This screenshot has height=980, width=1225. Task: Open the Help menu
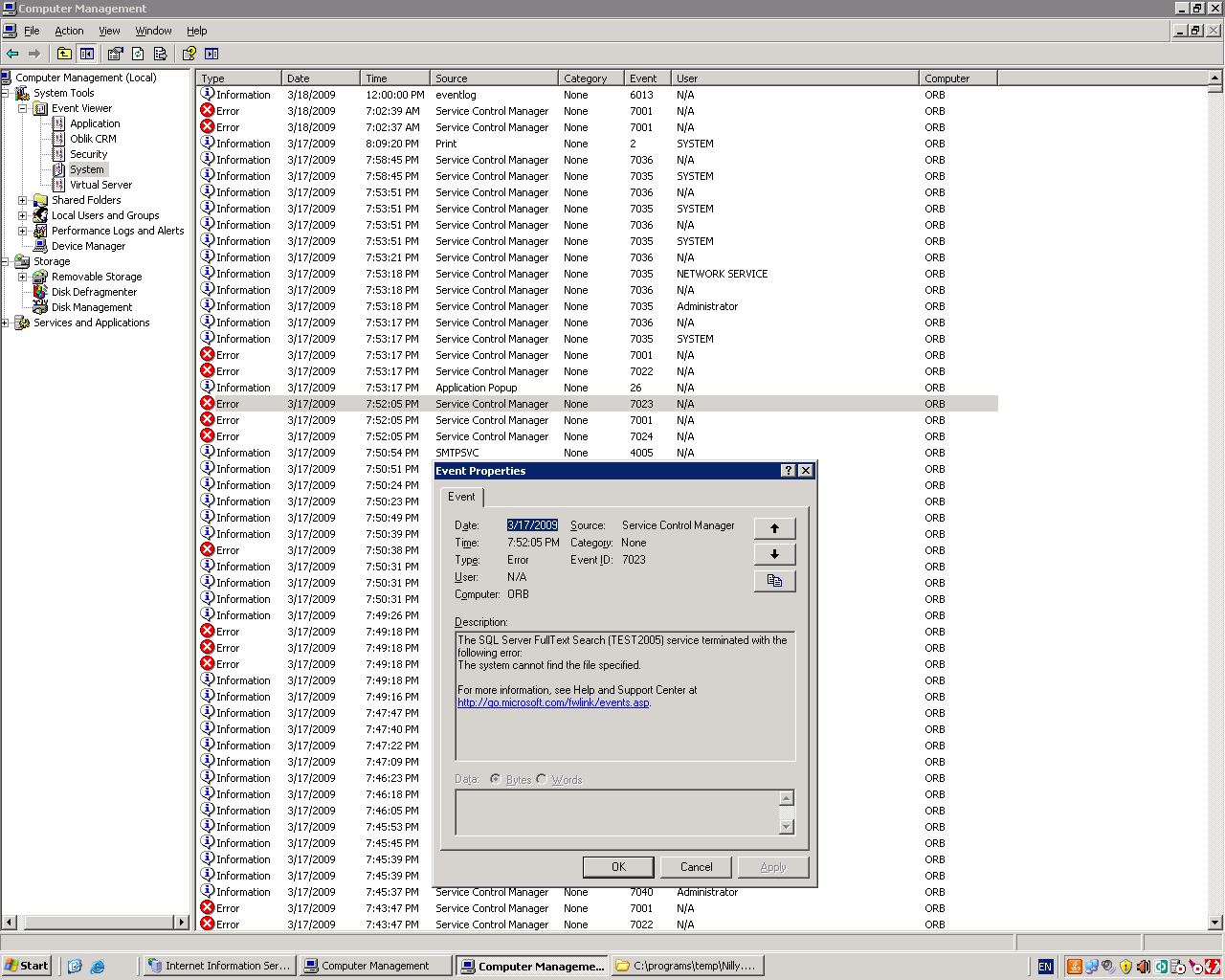[x=196, y=31]
